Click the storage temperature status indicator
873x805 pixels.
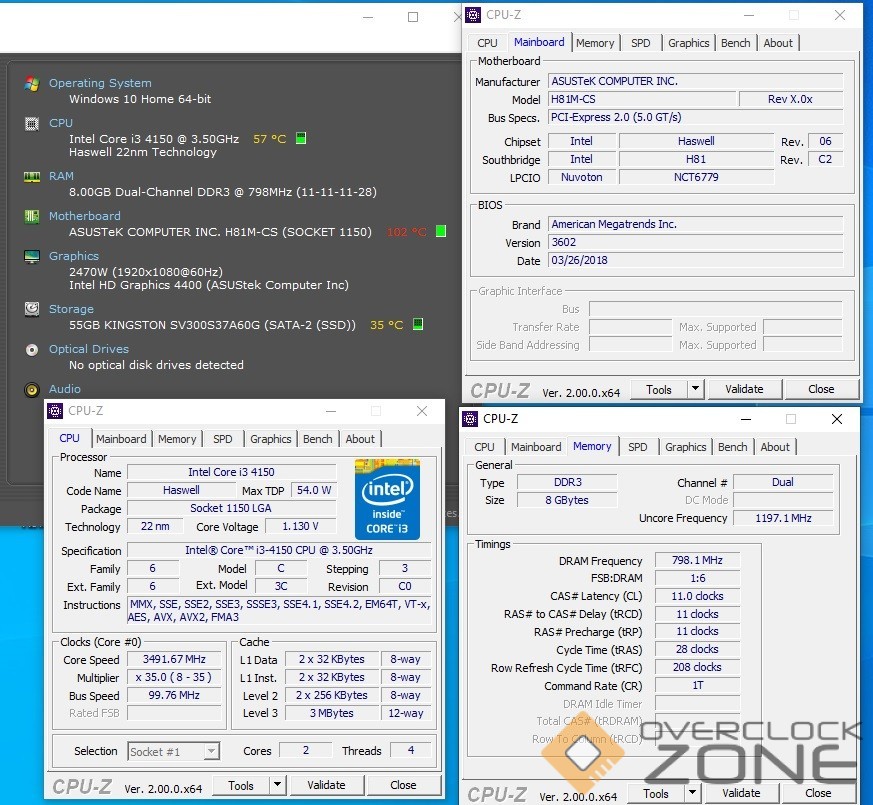point(418,325)
